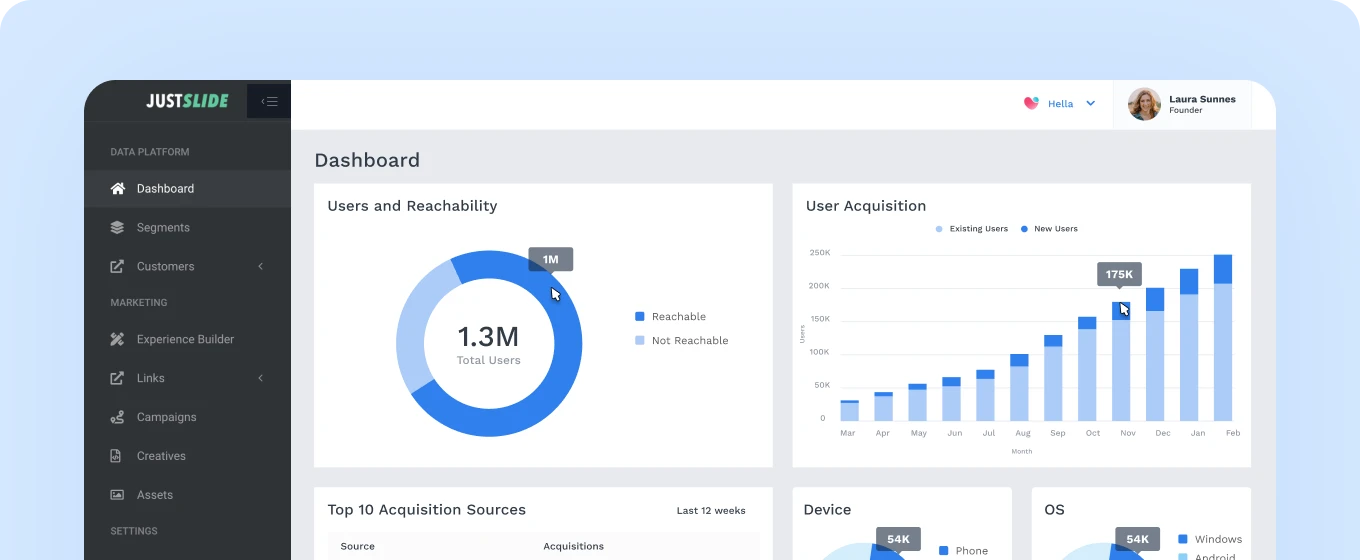Click the Experience Builder tools icon

point(117,340)
